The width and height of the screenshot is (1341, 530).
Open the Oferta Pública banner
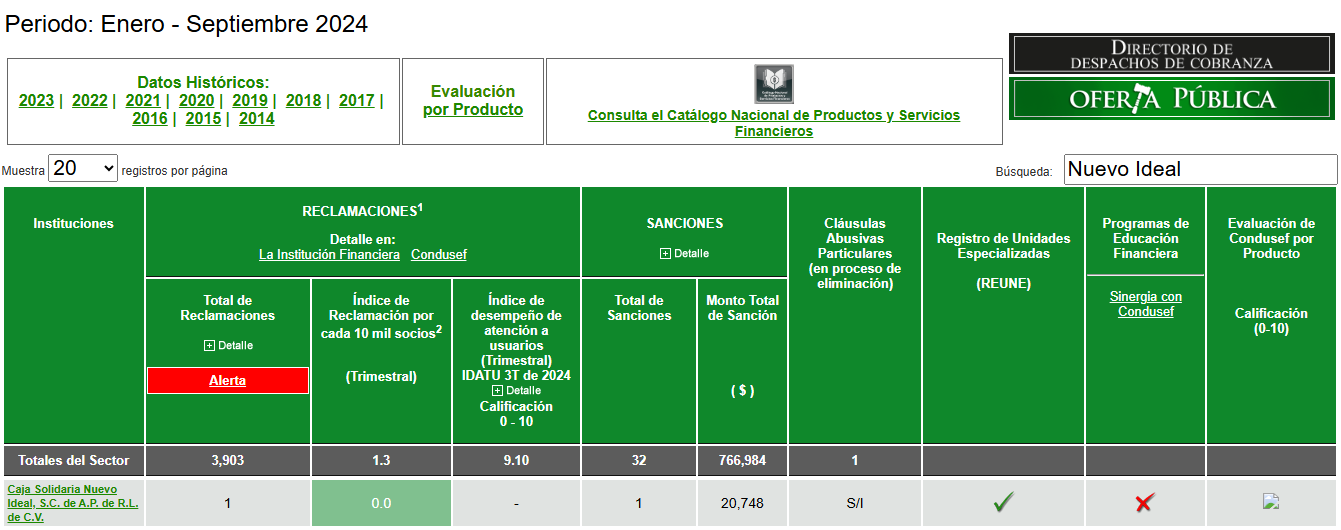pyautogui.click(x=1172, y=99)
